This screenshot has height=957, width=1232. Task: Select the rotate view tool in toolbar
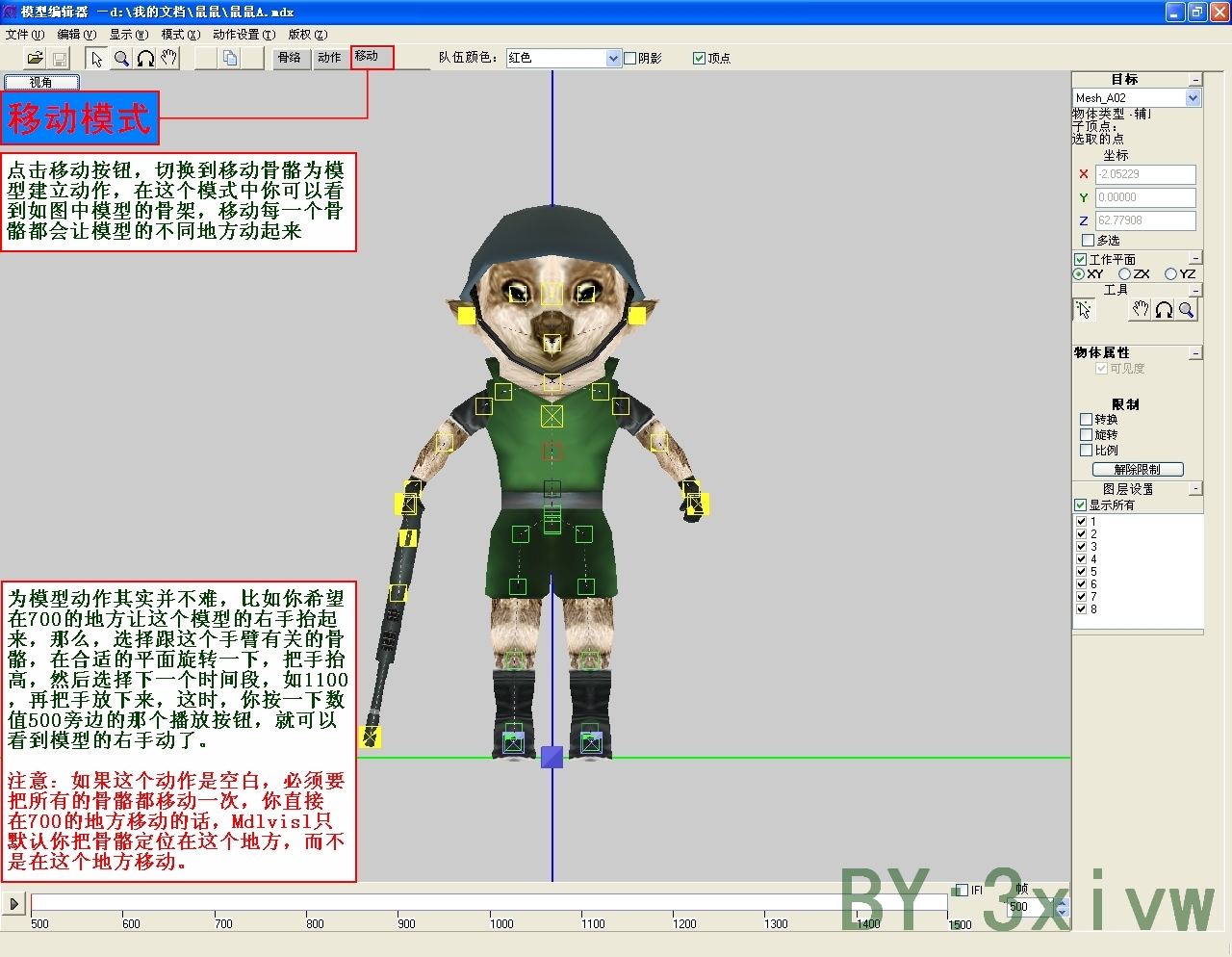coord(145,58)
